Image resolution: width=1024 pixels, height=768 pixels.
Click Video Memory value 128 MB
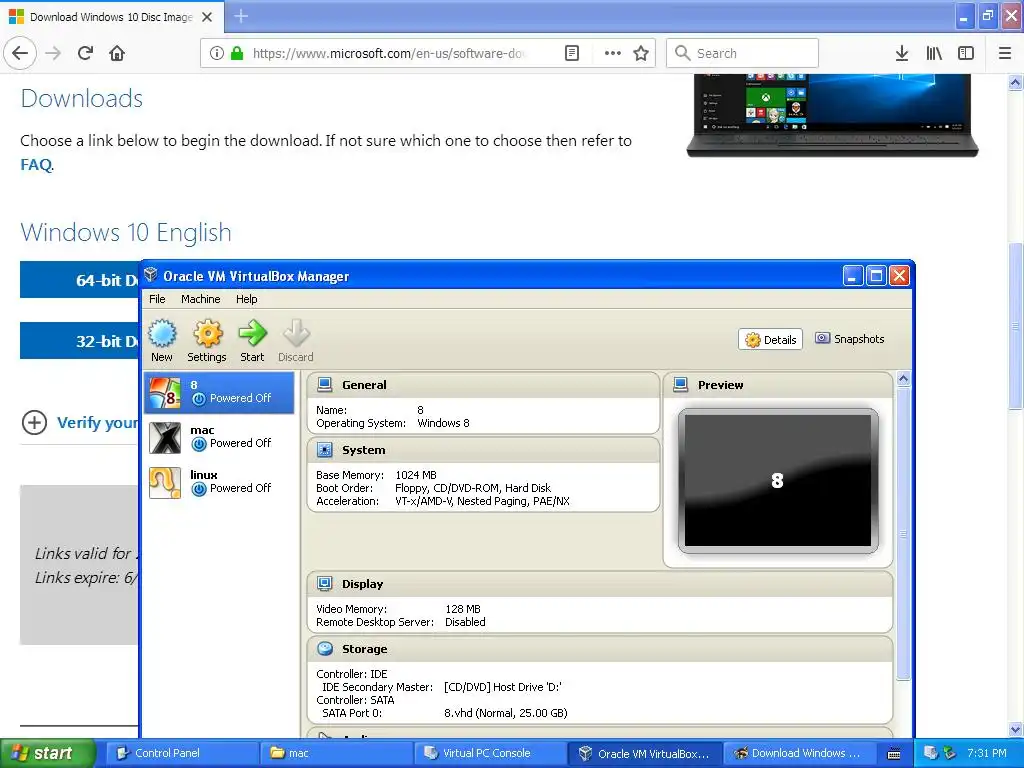tap(463, 609)
